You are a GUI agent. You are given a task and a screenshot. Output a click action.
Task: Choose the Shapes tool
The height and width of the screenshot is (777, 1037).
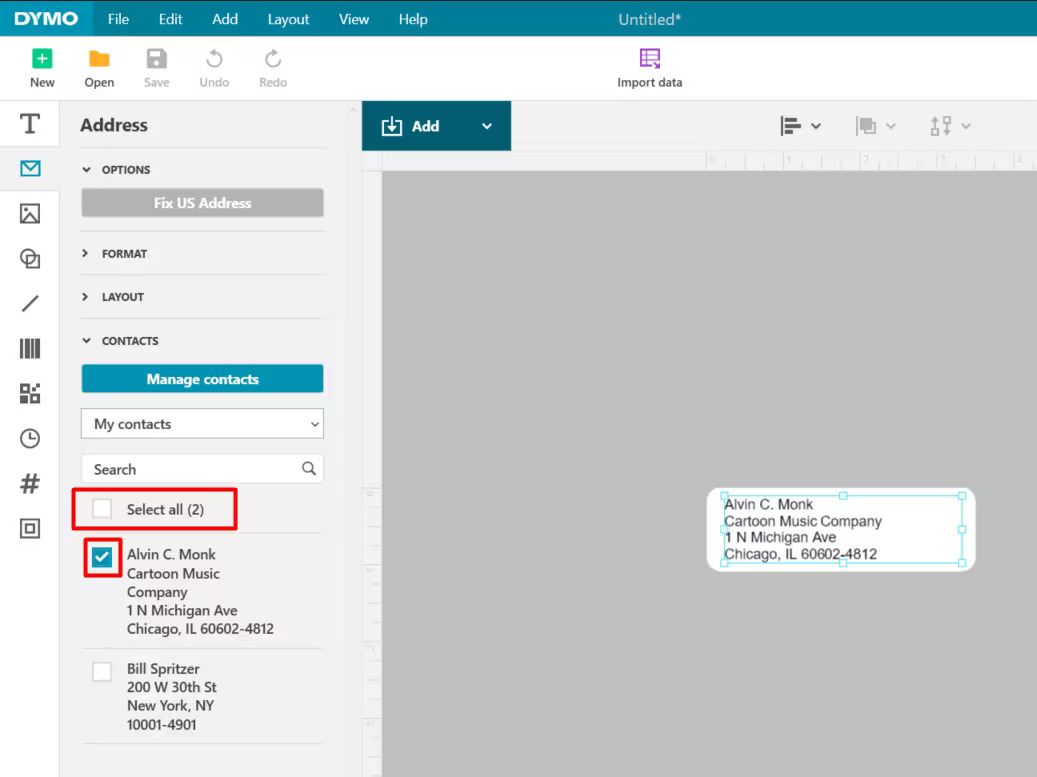pos(29,259)
